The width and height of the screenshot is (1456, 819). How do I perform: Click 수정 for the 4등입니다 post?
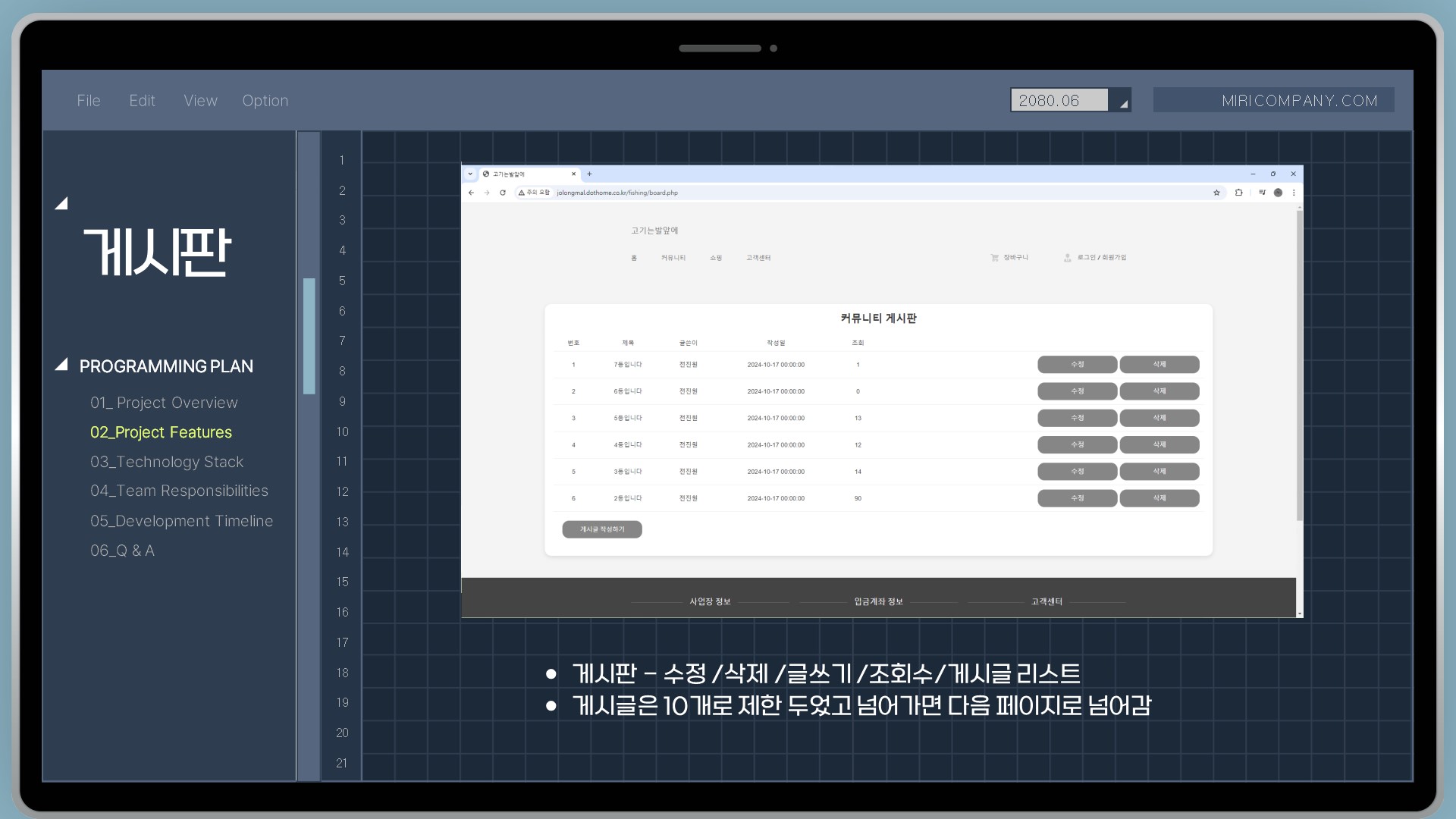[1077, 444]
